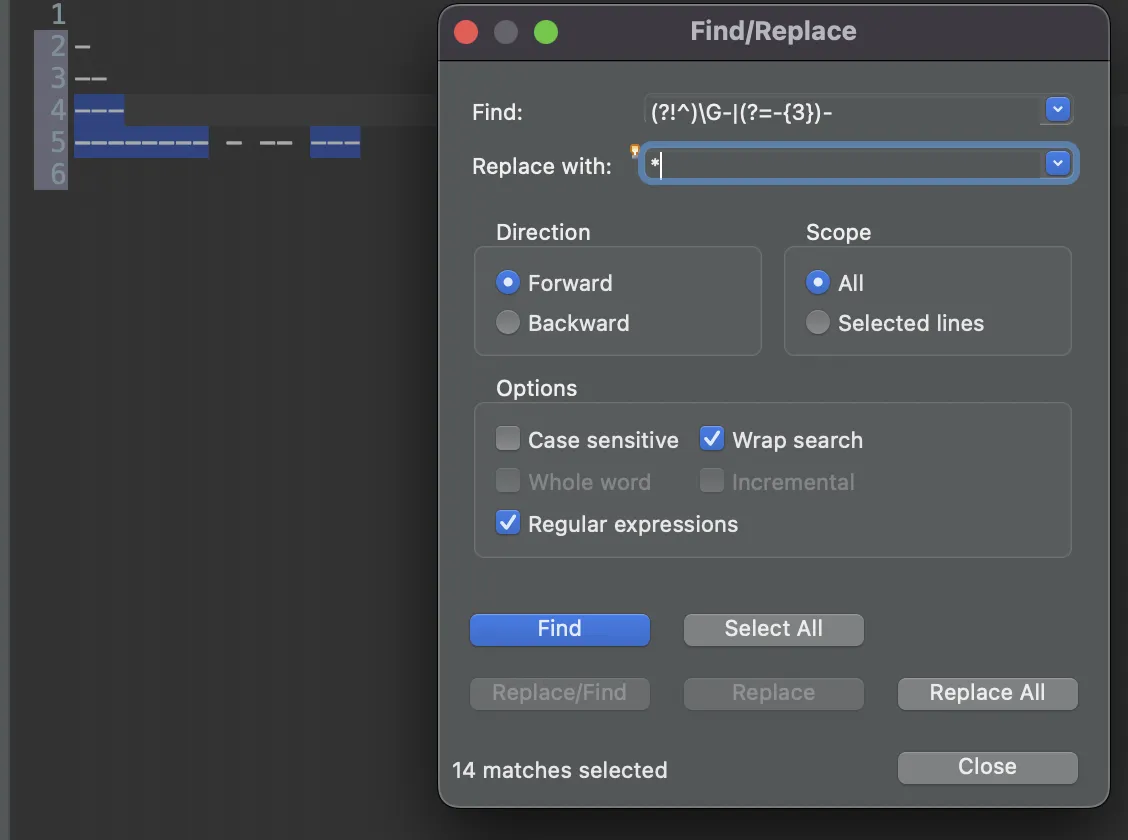Click inside the Find text field
1128x840 pixels.
(840, 112)
